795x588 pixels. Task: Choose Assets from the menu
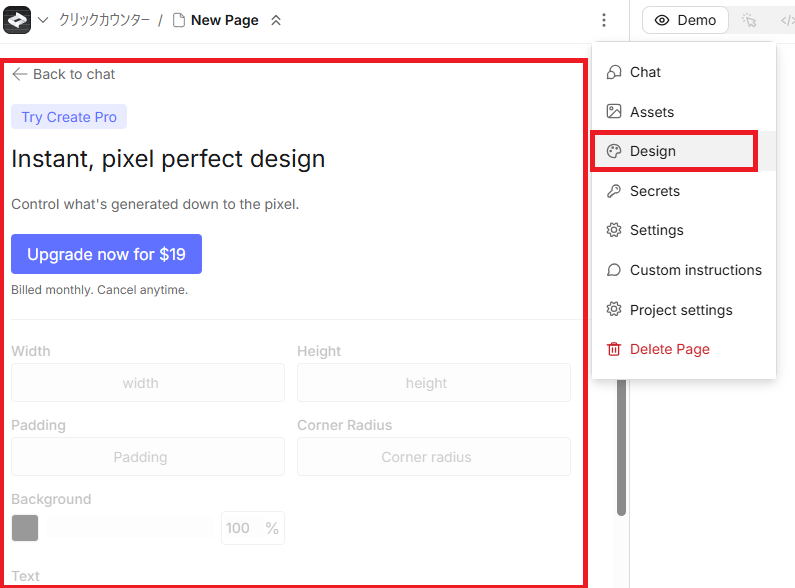(683, 112)
